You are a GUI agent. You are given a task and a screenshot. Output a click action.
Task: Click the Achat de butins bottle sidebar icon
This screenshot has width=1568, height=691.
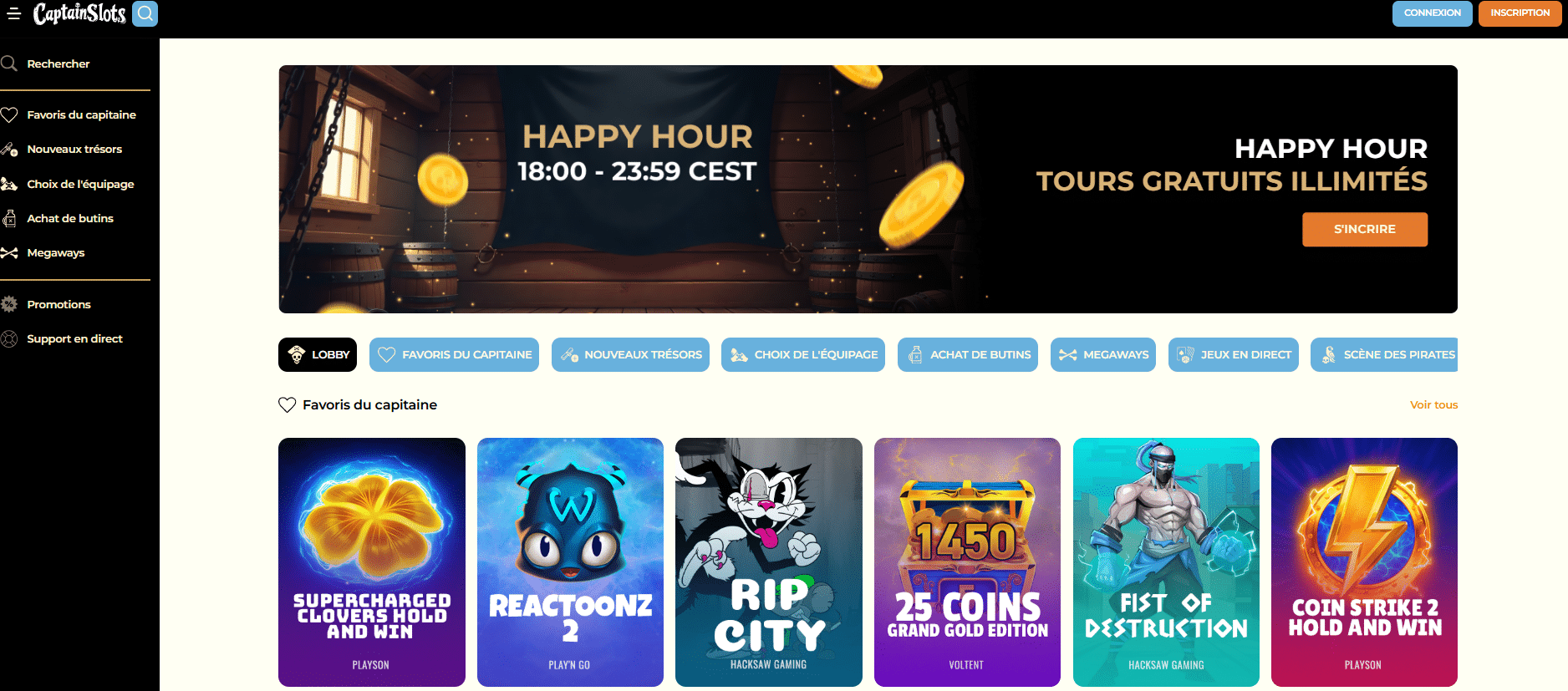[x=9, y=219]
